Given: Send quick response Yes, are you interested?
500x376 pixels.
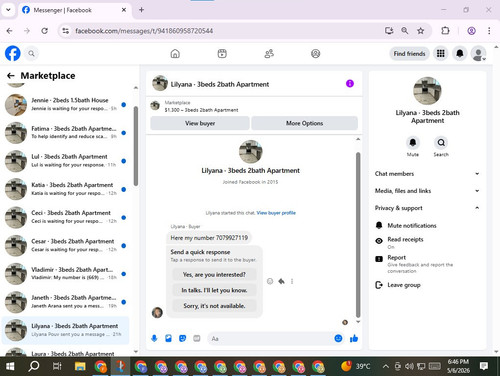Looking at the screenshot, I should [x=214, y=275].
